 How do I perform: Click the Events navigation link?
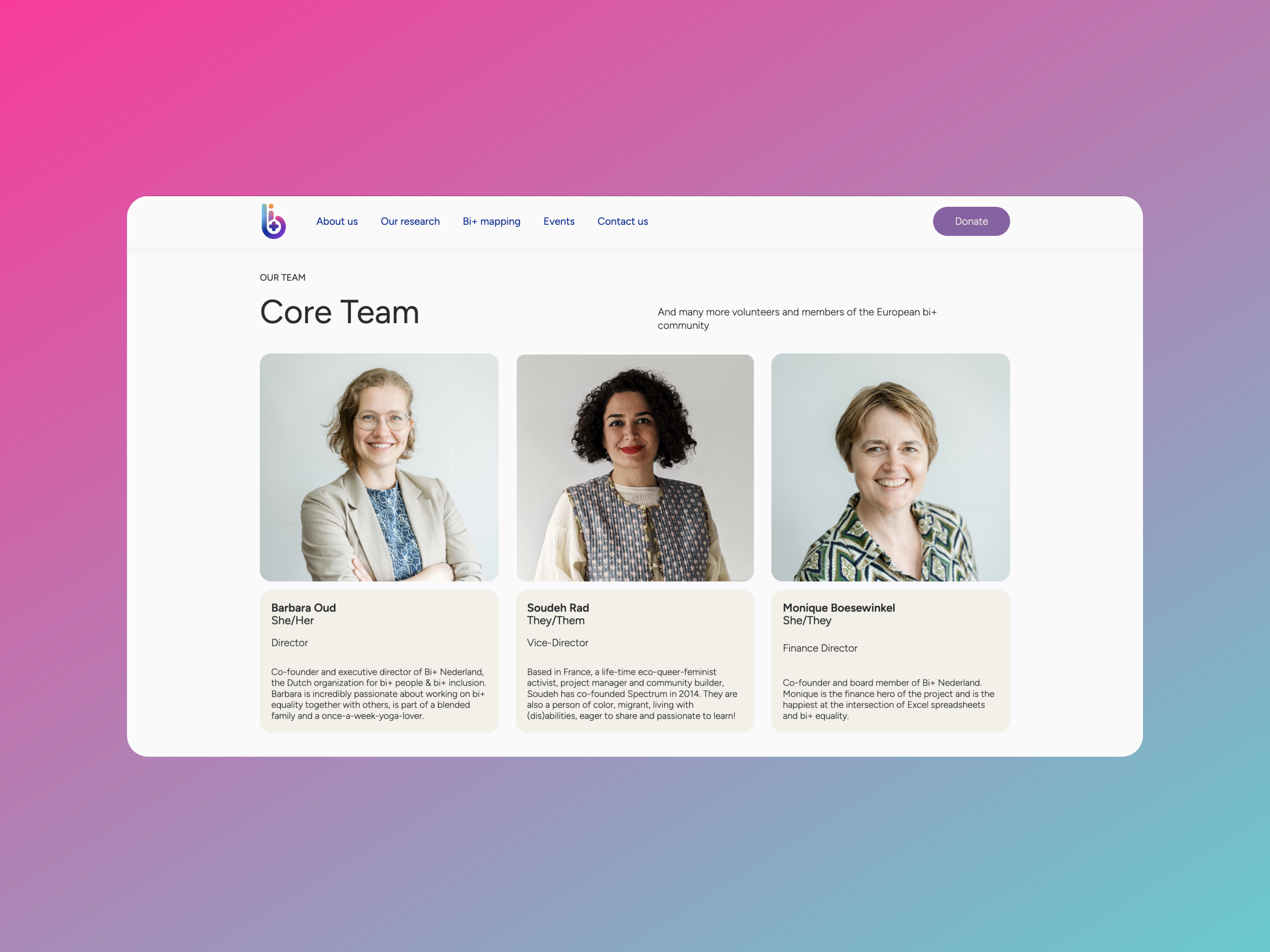pos(559,221)
